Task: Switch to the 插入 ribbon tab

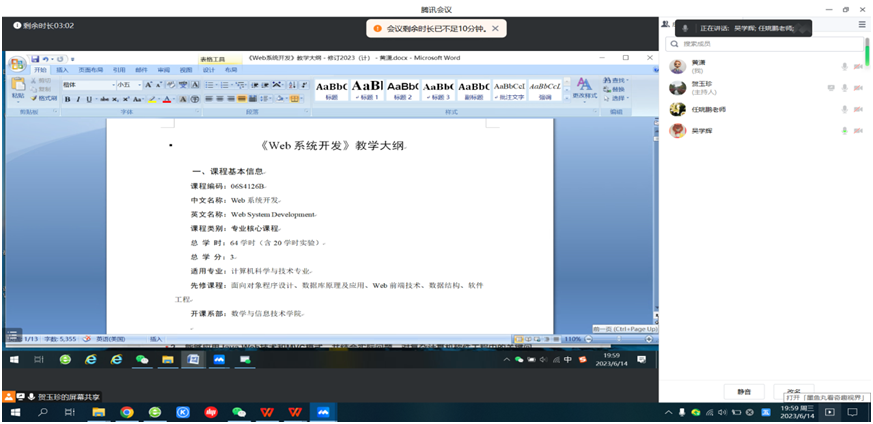Action: [62, 70]
